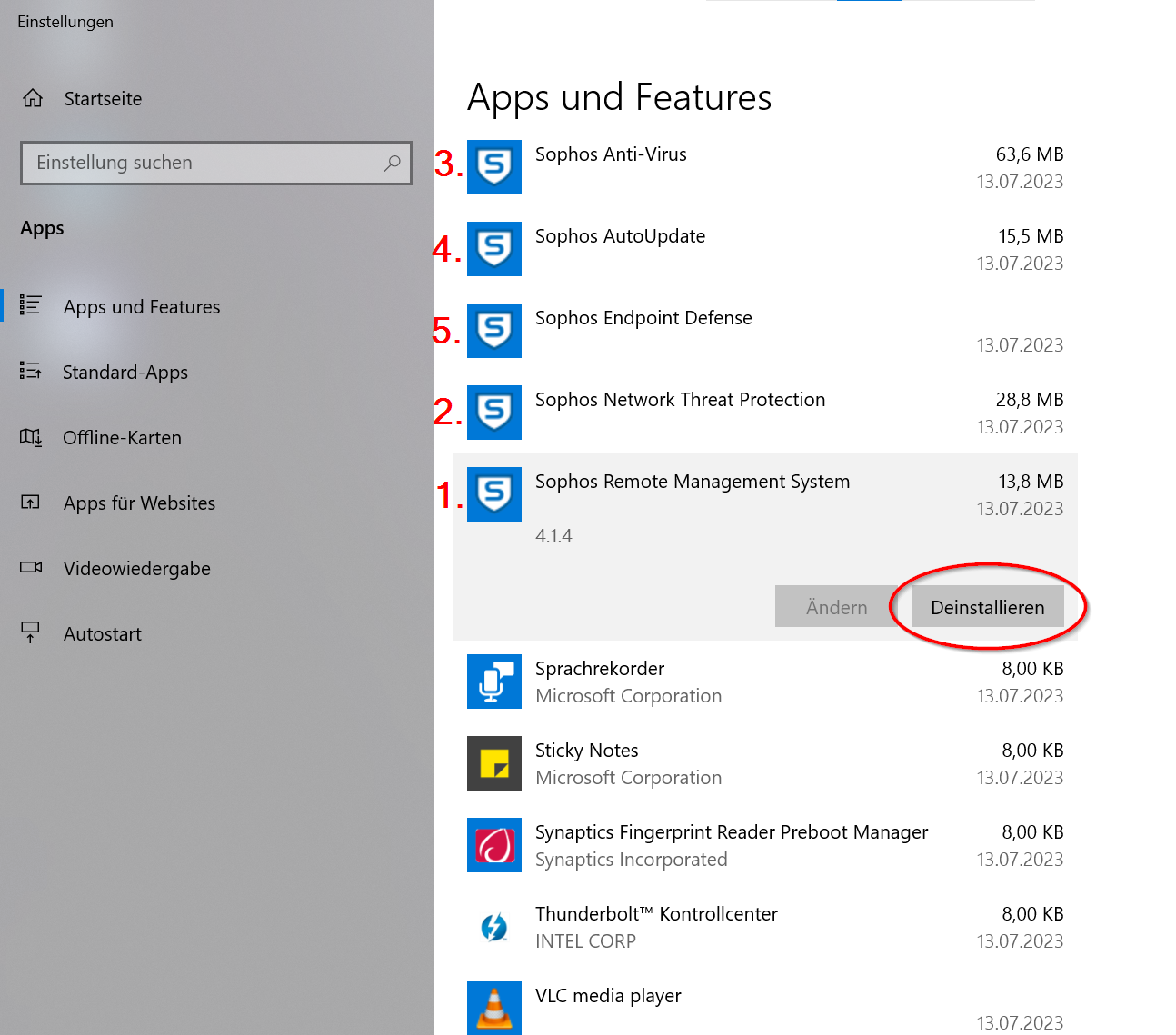Click the VLC media player cone icon
This screenshot has width=1176, height=1035.
coord(493,1009)
